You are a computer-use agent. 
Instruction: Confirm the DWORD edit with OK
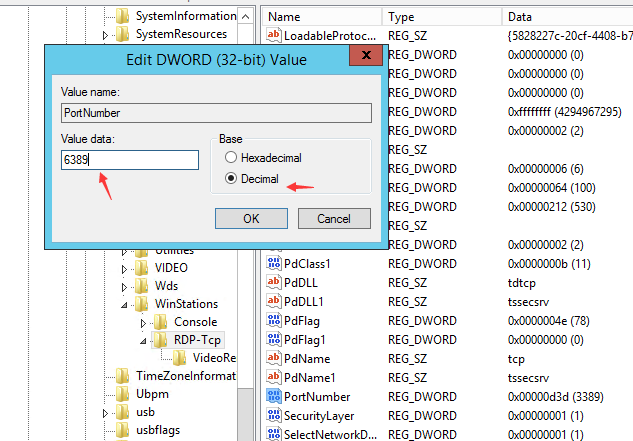coord(251,218)
